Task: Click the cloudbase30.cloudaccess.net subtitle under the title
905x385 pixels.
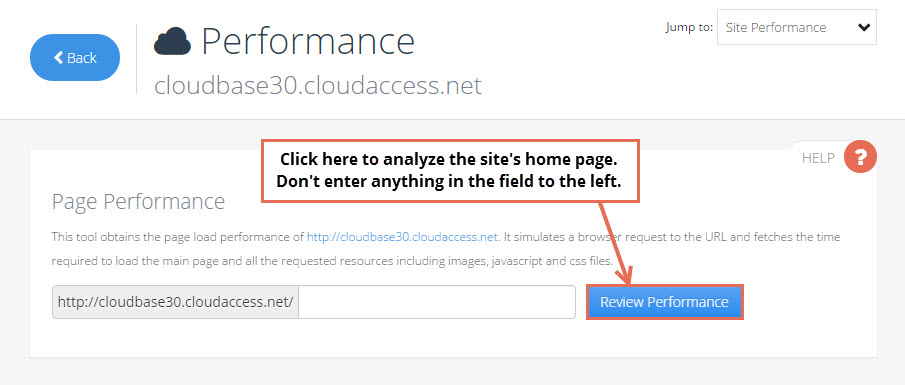Action: tap(318, 86)
